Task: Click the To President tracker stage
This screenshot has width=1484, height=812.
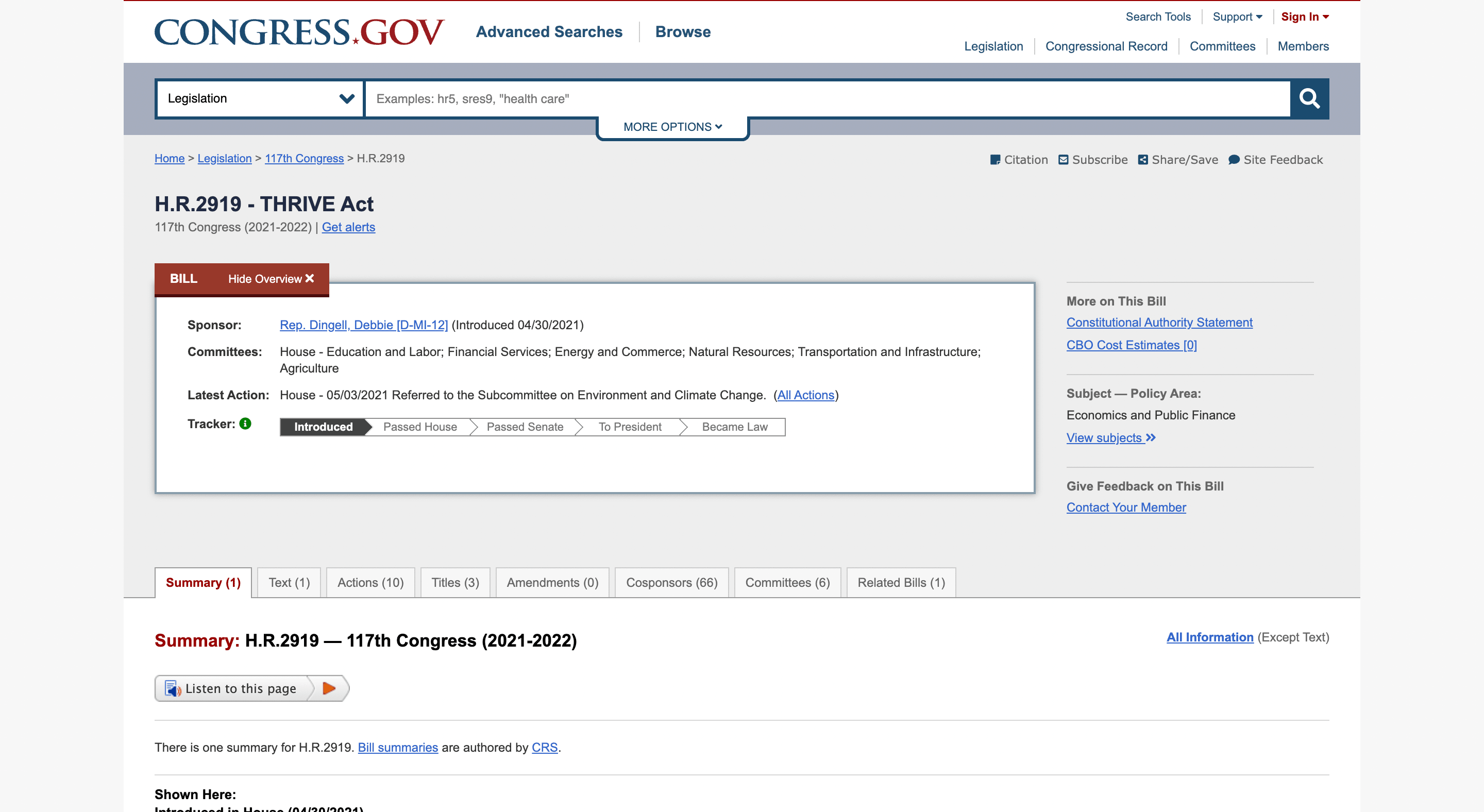Action: point(630,427)
